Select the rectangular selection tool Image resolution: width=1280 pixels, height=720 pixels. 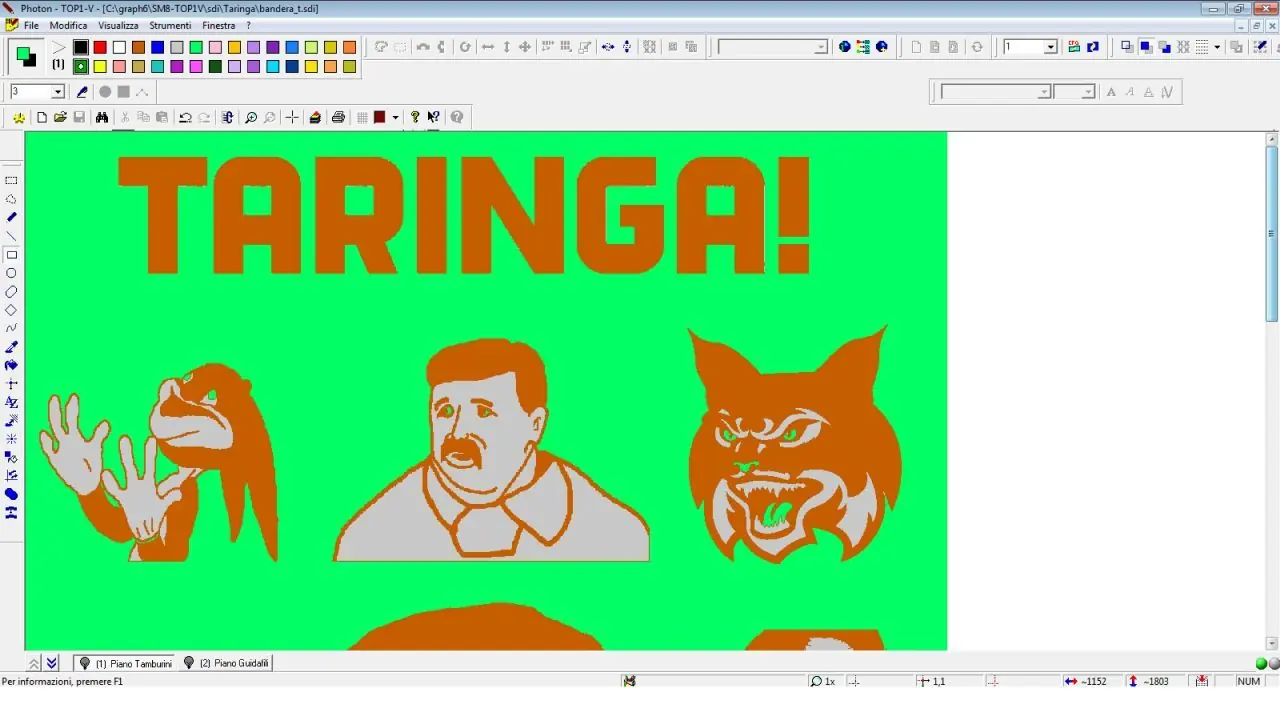coord(11,180)
